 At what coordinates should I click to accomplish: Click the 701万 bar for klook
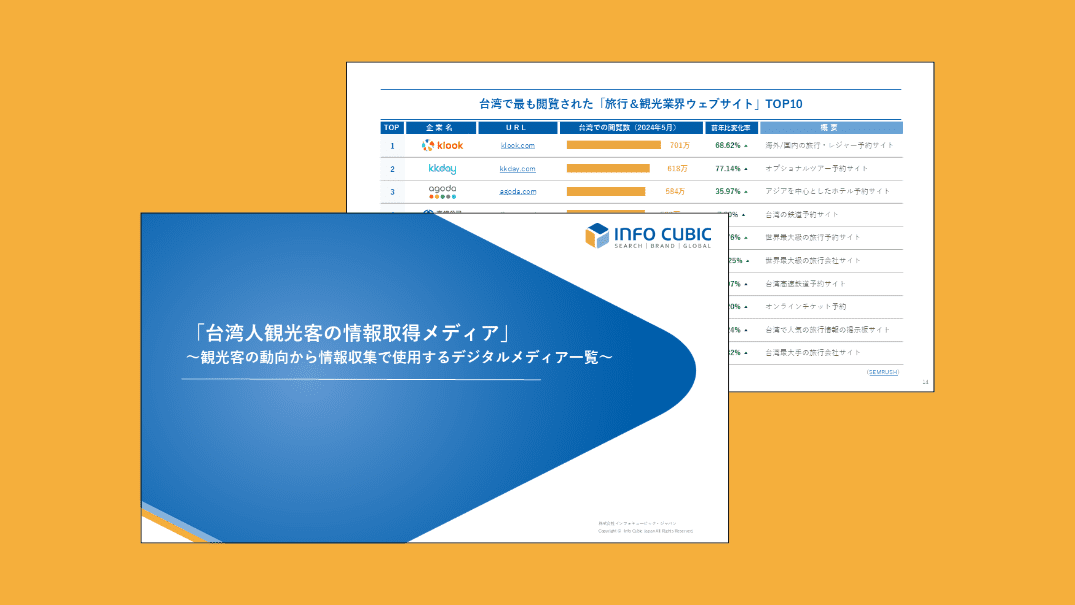(614, 145)
